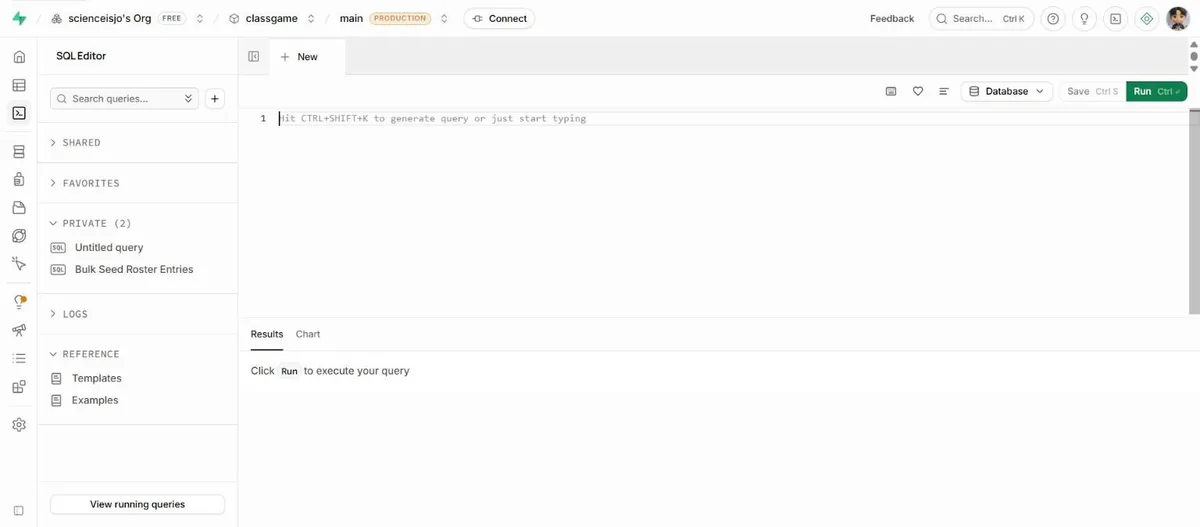Collapse the SQL Editor side panel icon
The width and height of the screenshot is (1200, 527).
(254, 57)
